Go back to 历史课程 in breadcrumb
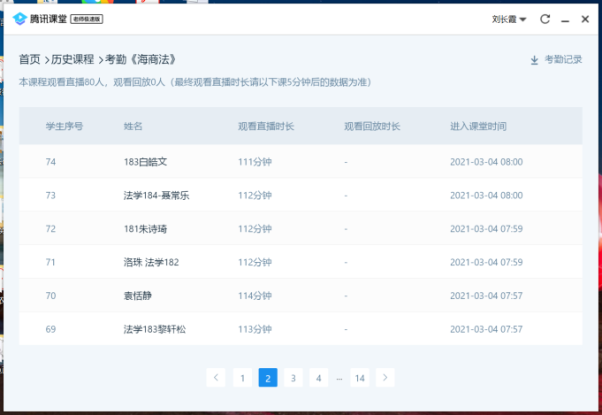Image resolution: width=602 pixels, height=415 pixels. (x=73, y=60)
